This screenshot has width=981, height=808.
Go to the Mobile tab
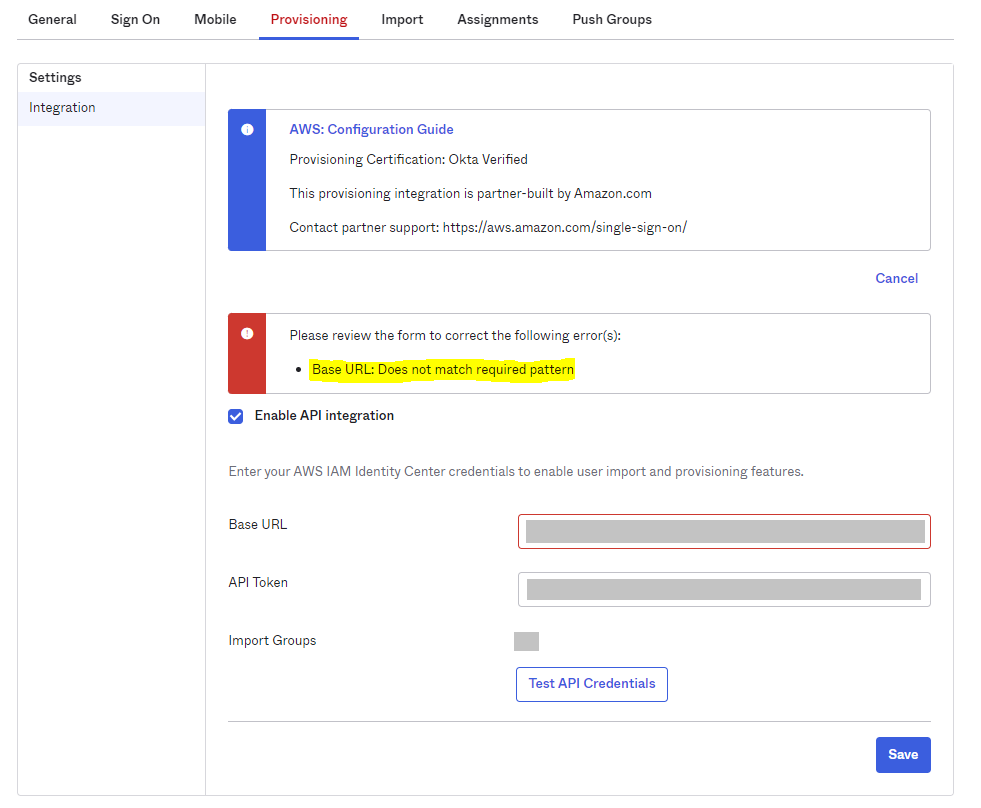215,20
